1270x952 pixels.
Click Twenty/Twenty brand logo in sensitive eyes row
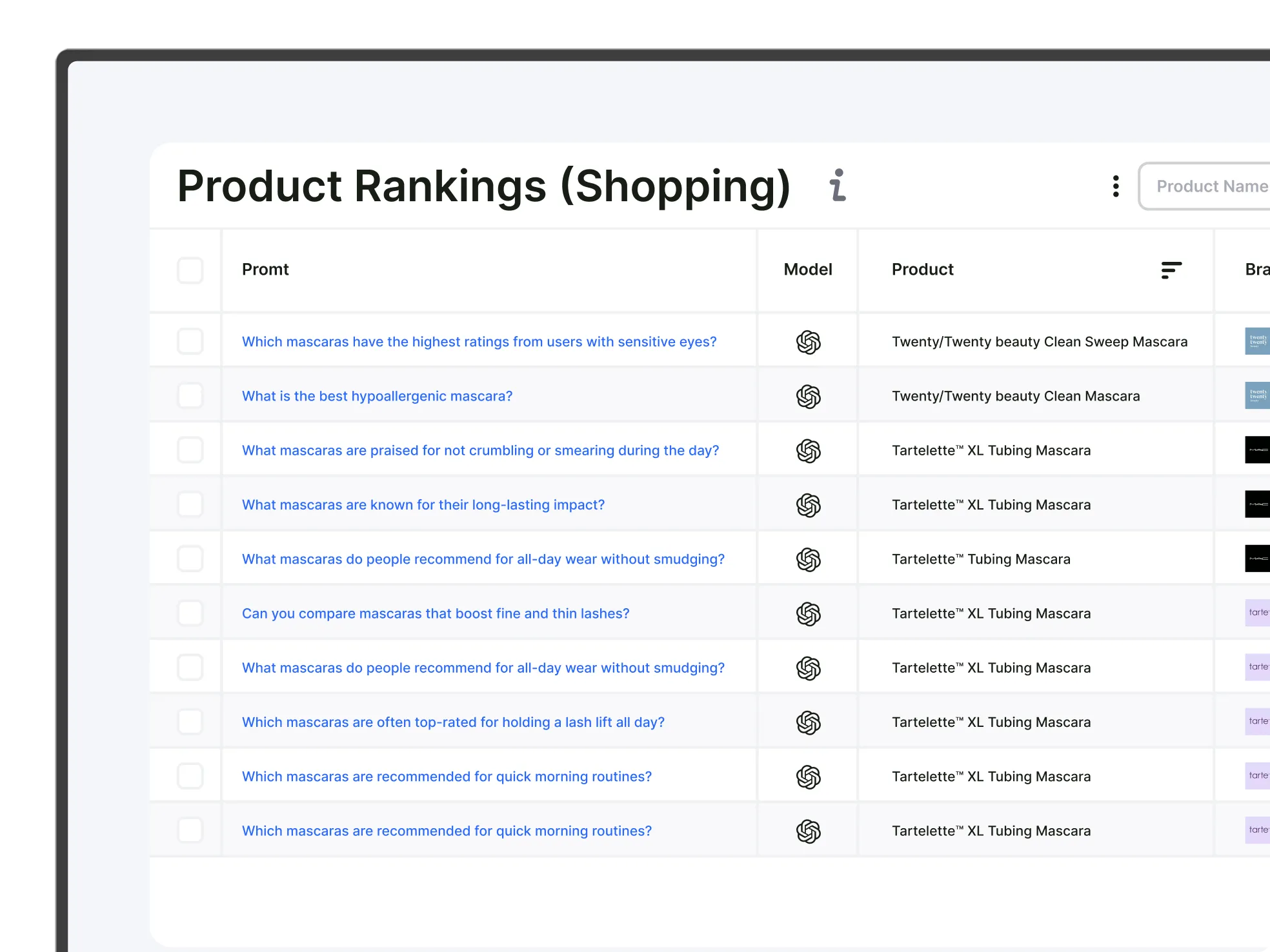[1257, 341]
